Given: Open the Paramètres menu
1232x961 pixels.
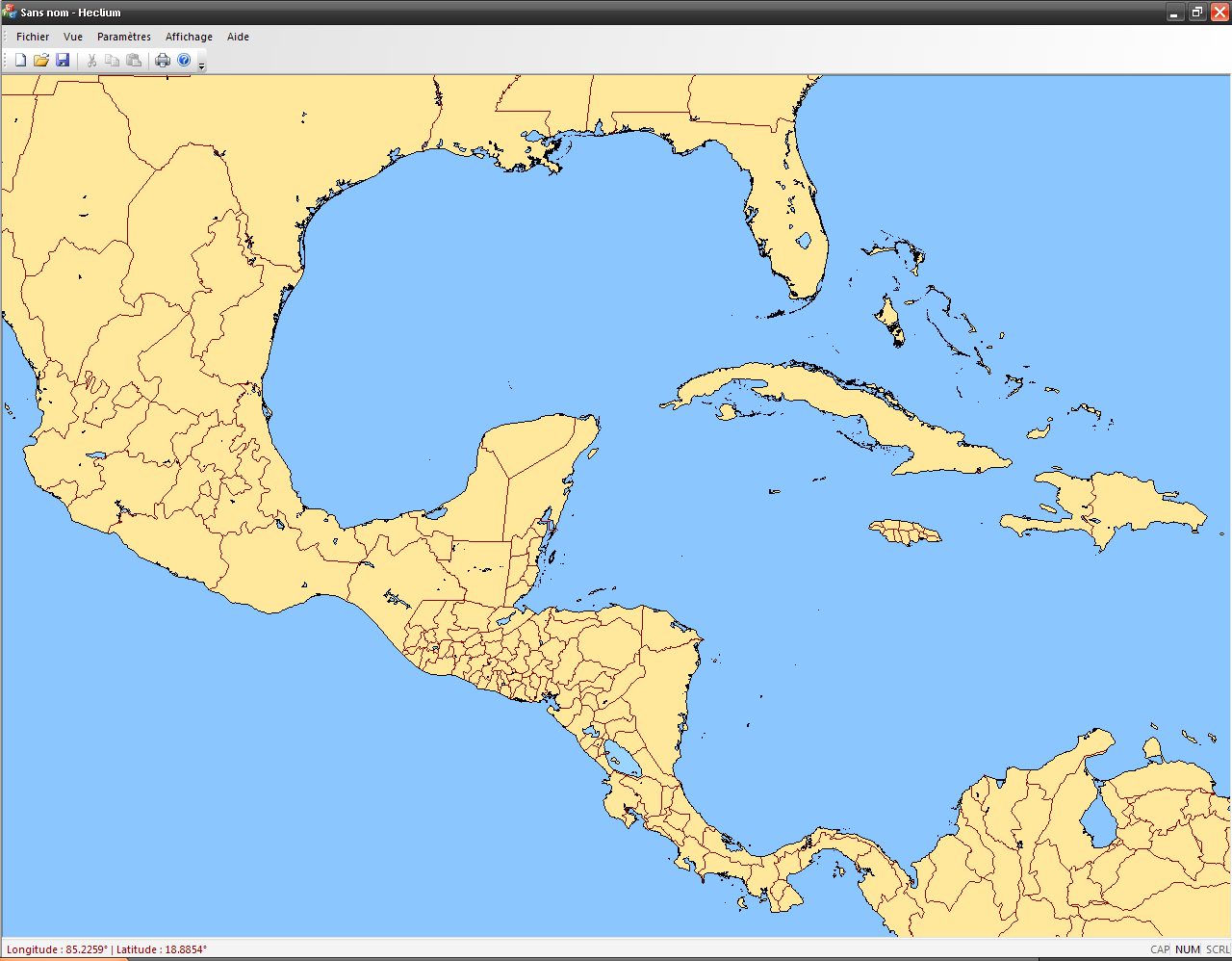Looking at the screenshot, I should pos(124,37).
